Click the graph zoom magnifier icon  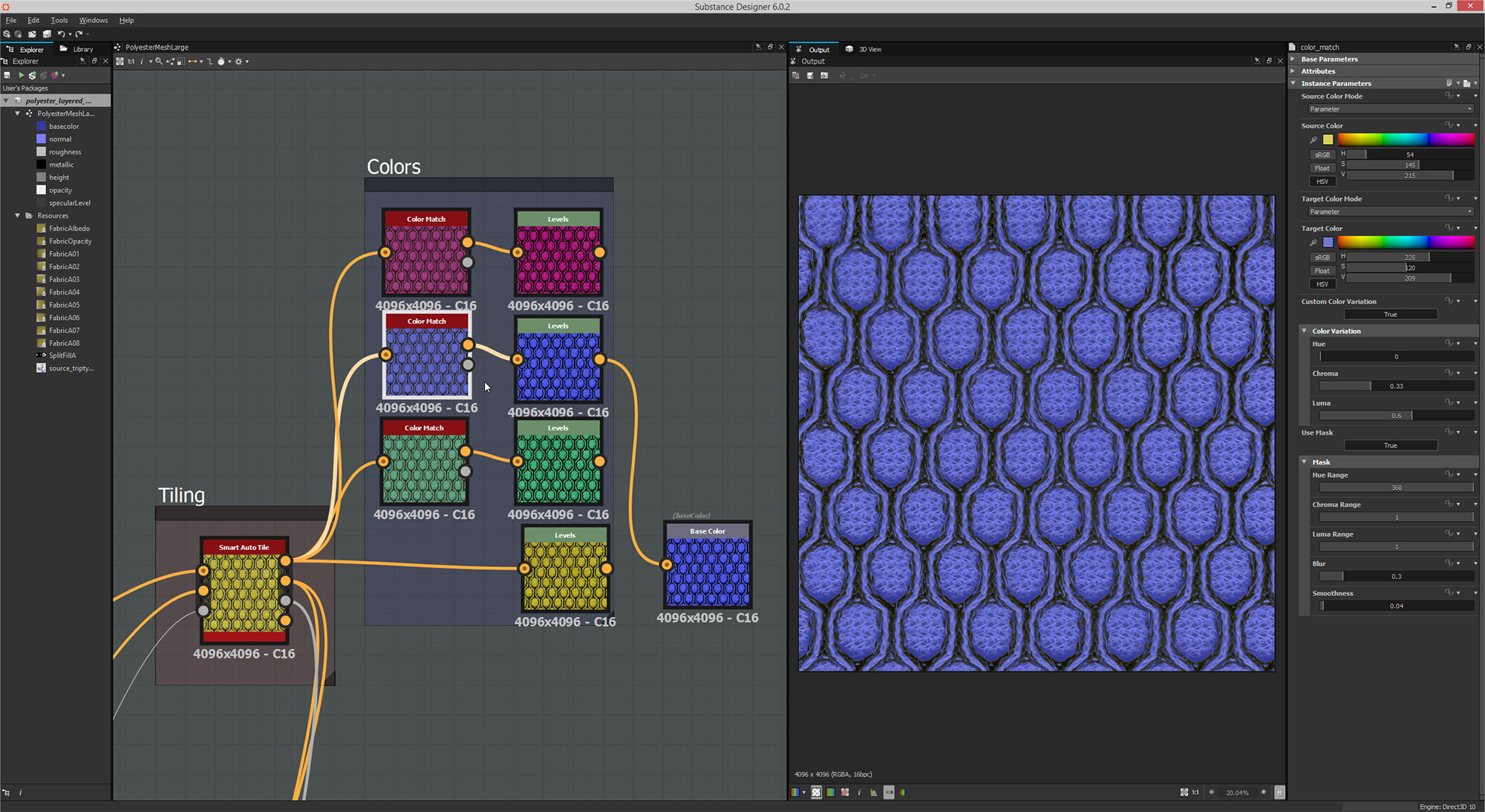(158, 62)
